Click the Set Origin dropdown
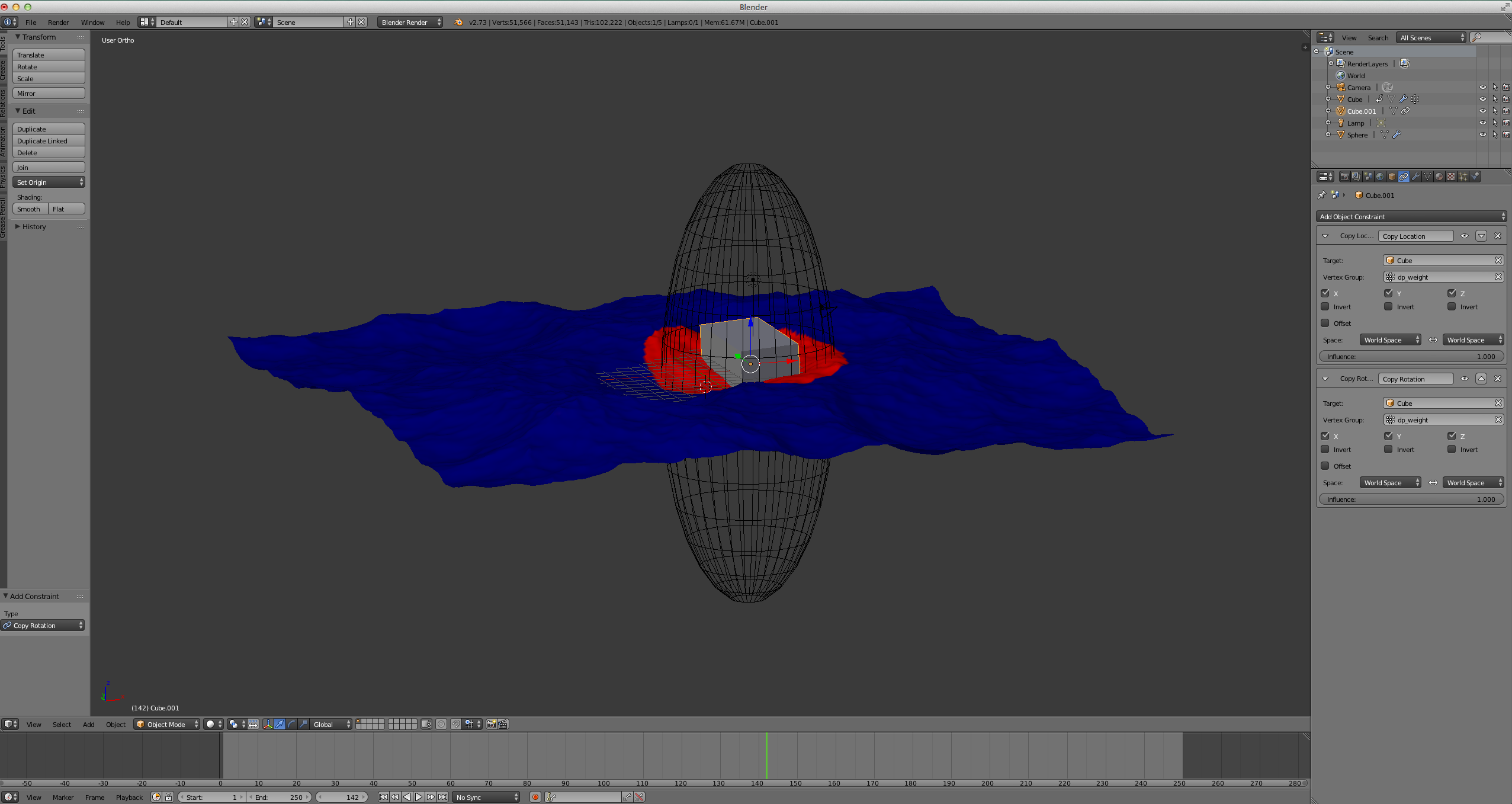1512x804 pixels. [x=48, y=182]
